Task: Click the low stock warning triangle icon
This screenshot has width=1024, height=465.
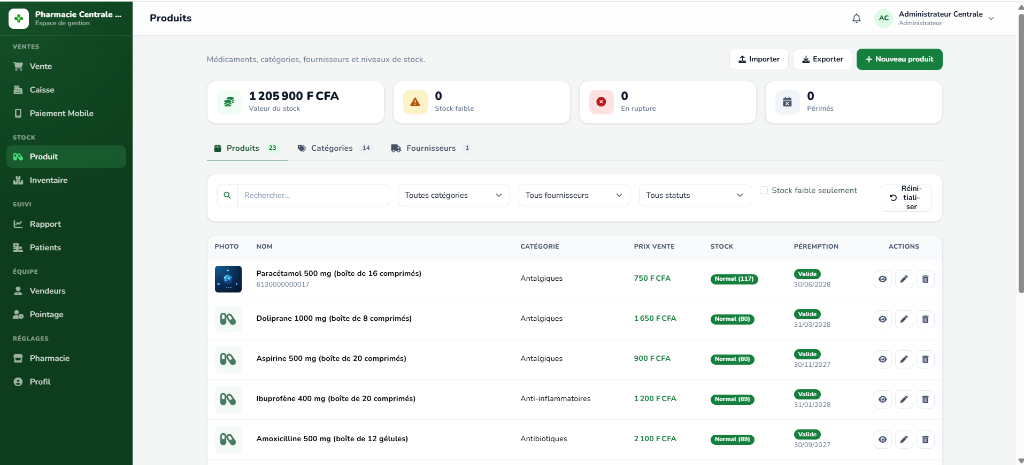Action: coord(415,102)
